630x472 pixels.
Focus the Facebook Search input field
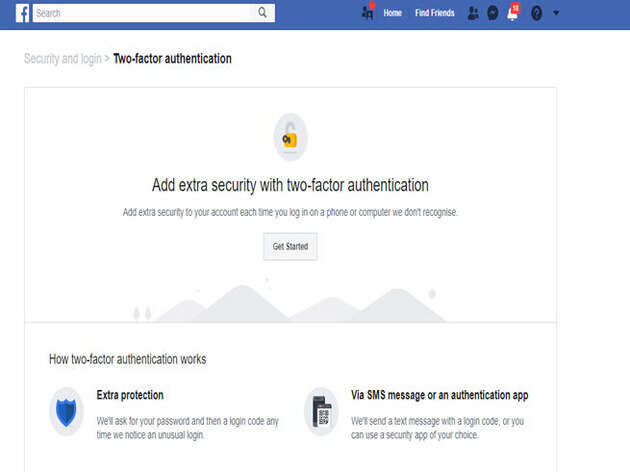tap(145, 13)
